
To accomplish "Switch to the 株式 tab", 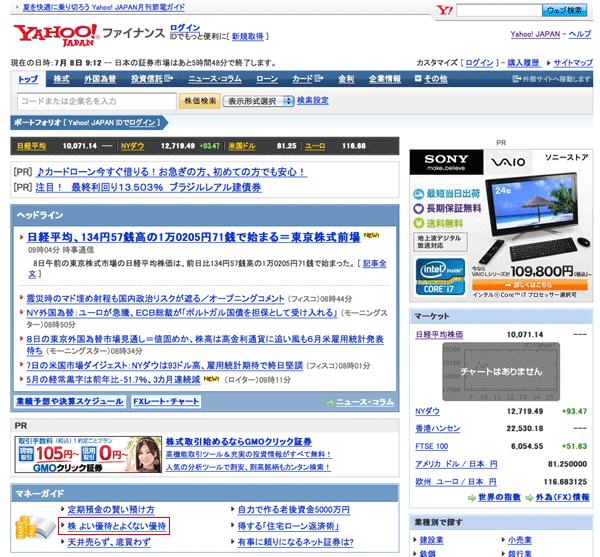I will [x=61, y=78].
